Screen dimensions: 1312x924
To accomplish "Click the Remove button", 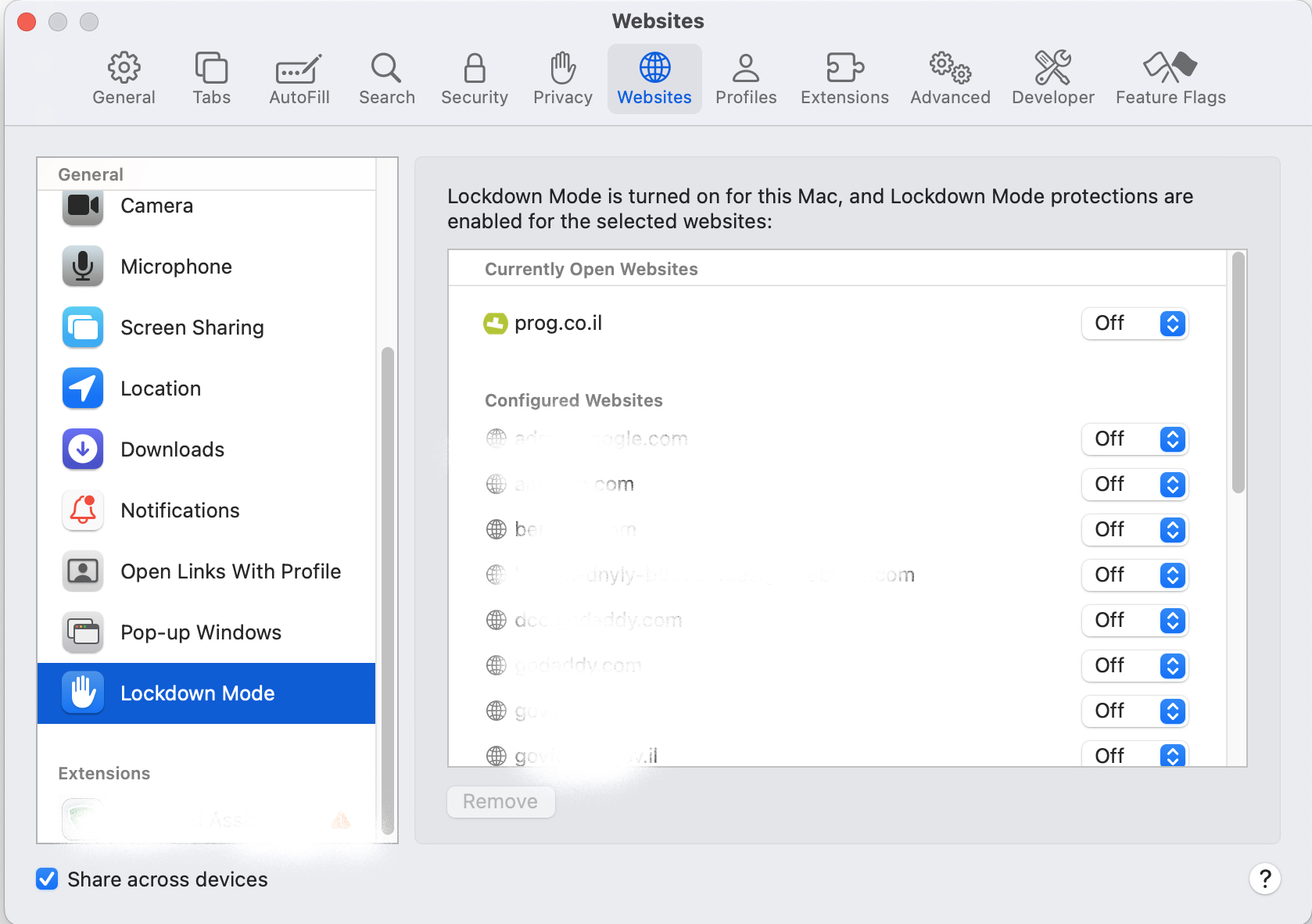I will click(500, 802).
